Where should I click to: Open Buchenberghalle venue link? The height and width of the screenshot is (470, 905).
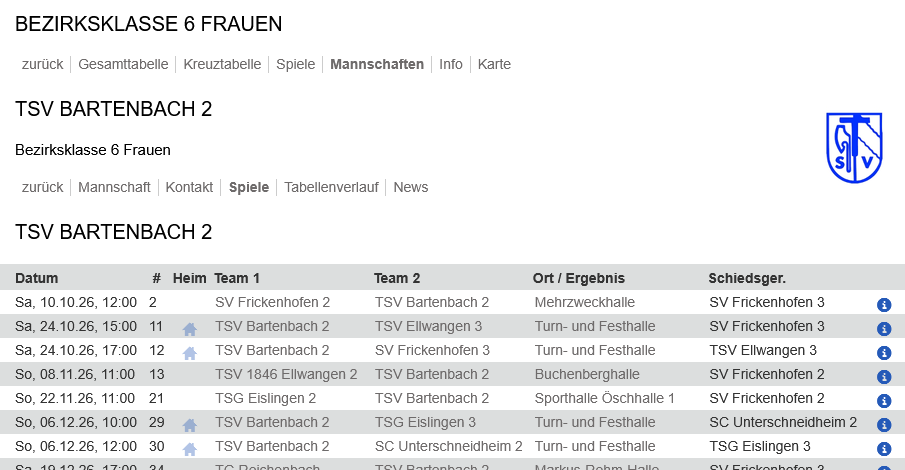[587, 374]
